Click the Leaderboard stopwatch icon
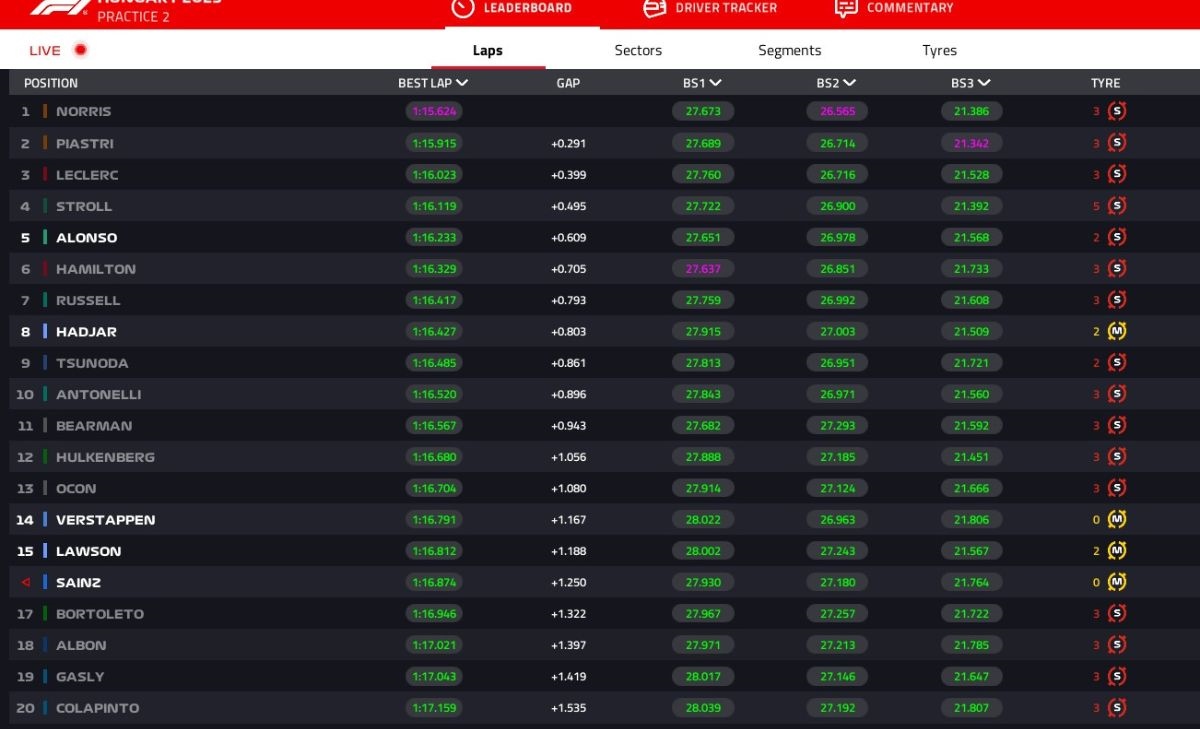The image size is (1200, 729). point(462,8)
